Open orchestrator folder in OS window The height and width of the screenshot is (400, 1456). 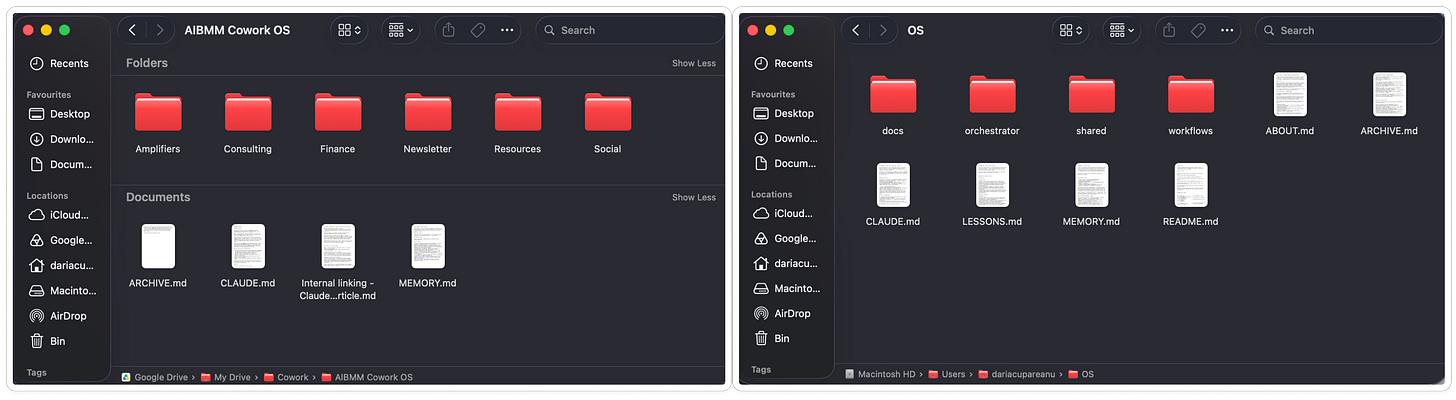coord(992,95)
